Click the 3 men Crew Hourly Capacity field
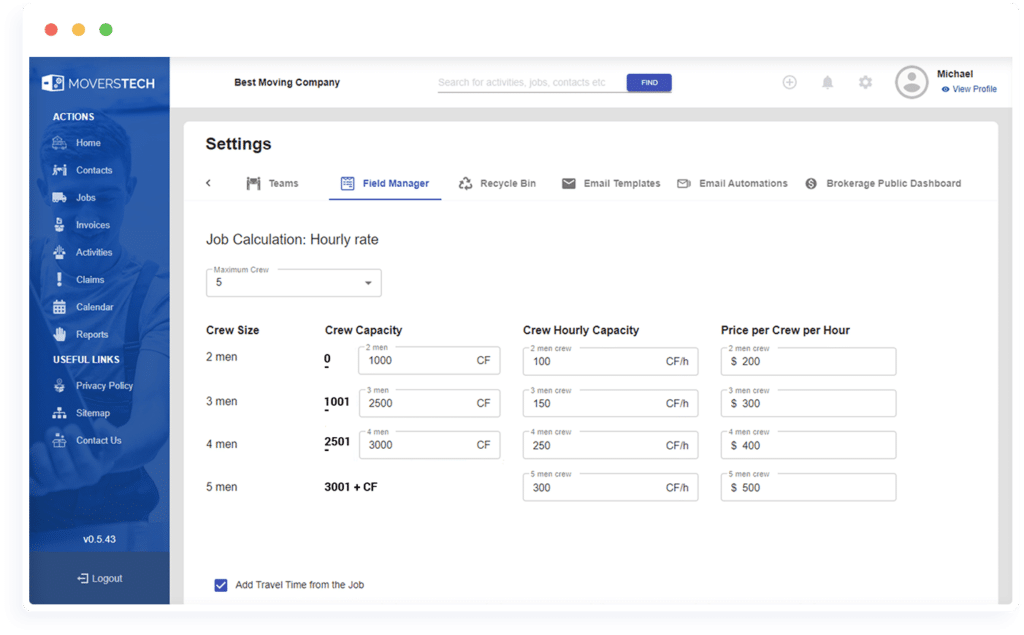Image resolution: width=1024 pixels, height=635 pixels. [x=610, y=403]
